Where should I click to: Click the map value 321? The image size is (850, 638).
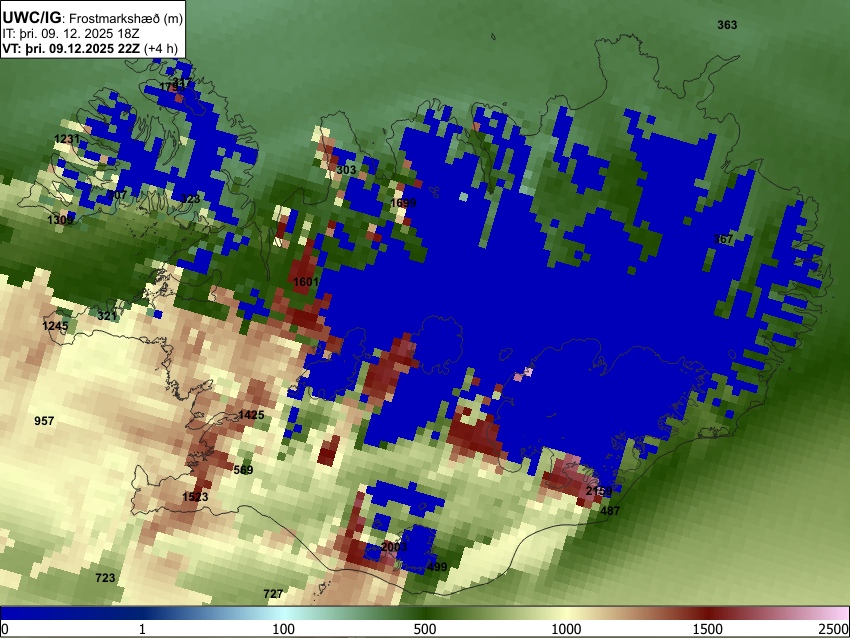pyautogui.click(x=107, y=316)
